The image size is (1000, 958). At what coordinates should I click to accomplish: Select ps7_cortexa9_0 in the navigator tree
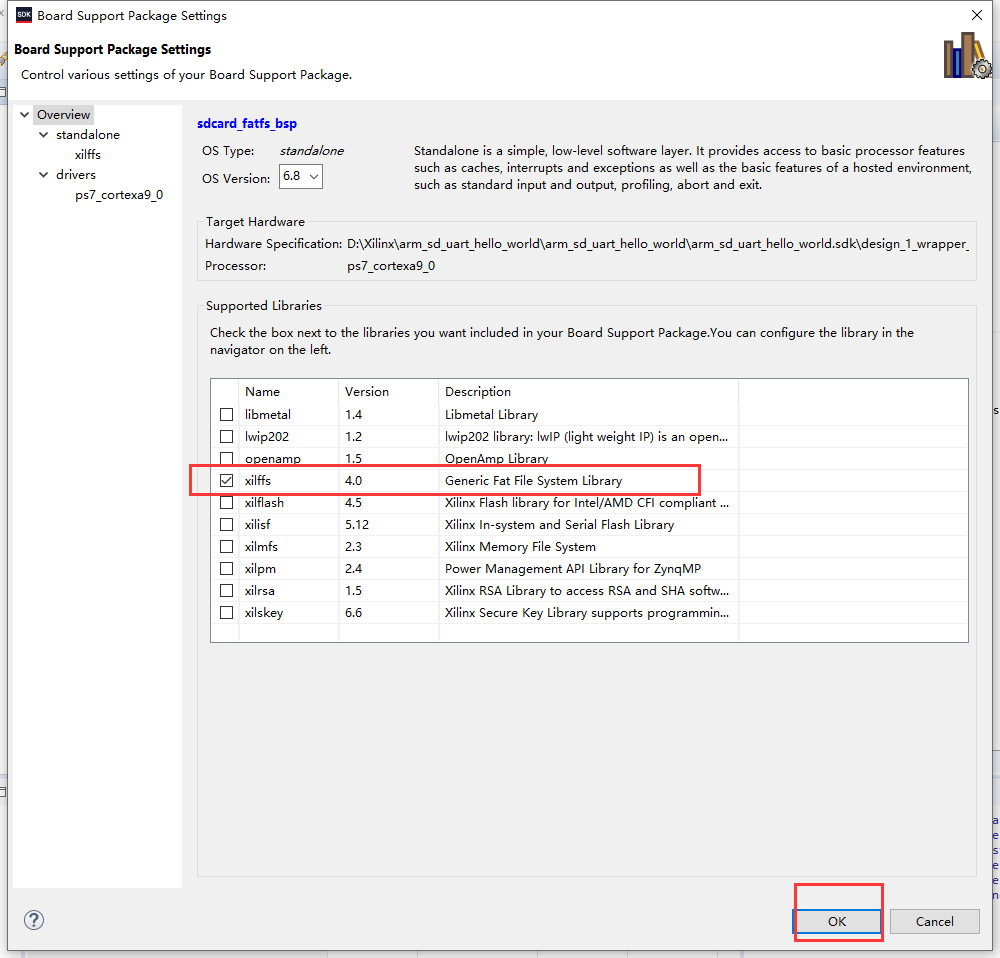pos(119,195)
